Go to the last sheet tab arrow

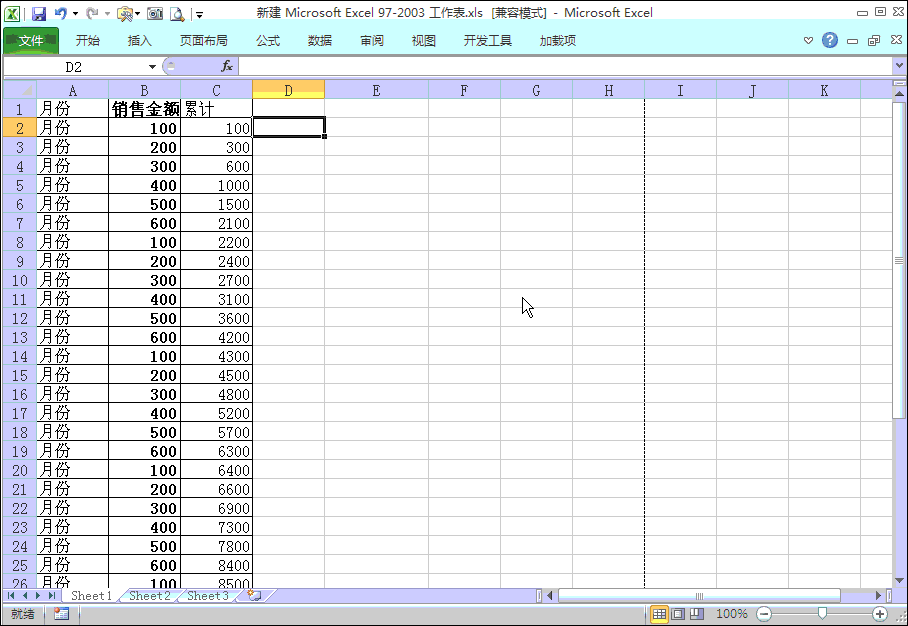tap(52, 595)
